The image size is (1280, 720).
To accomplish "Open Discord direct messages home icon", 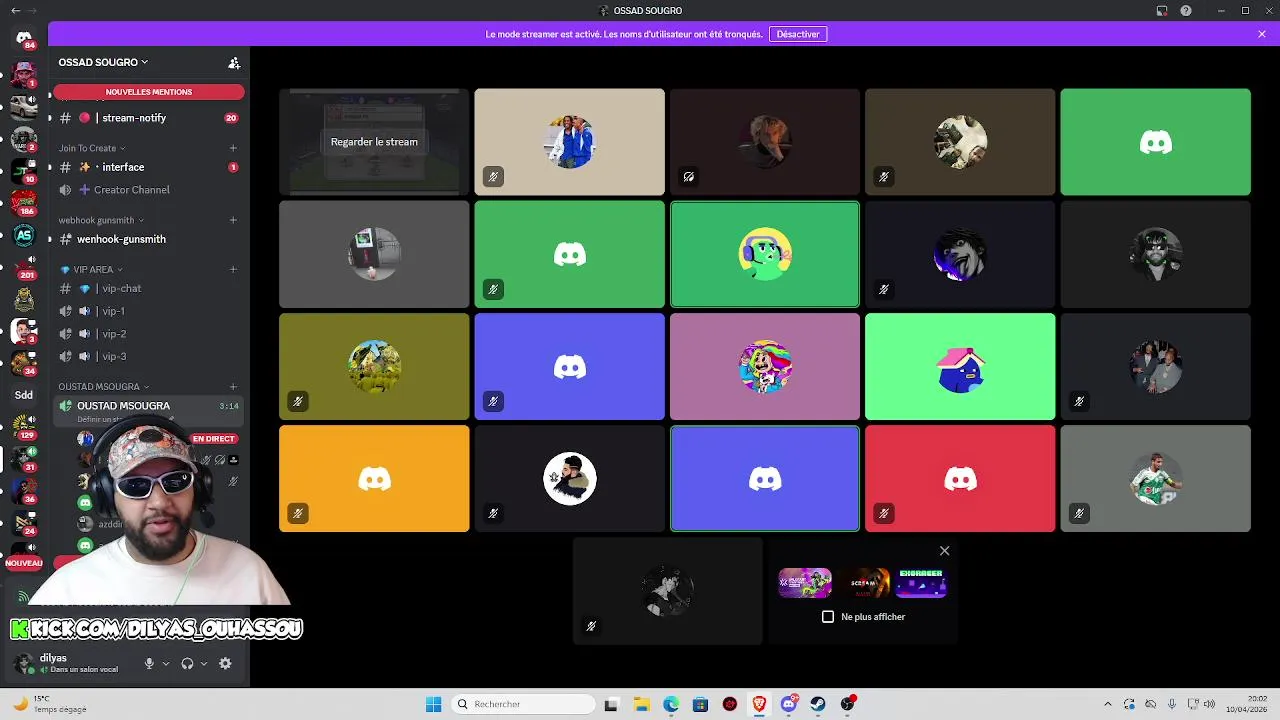I will click(24, 38).
